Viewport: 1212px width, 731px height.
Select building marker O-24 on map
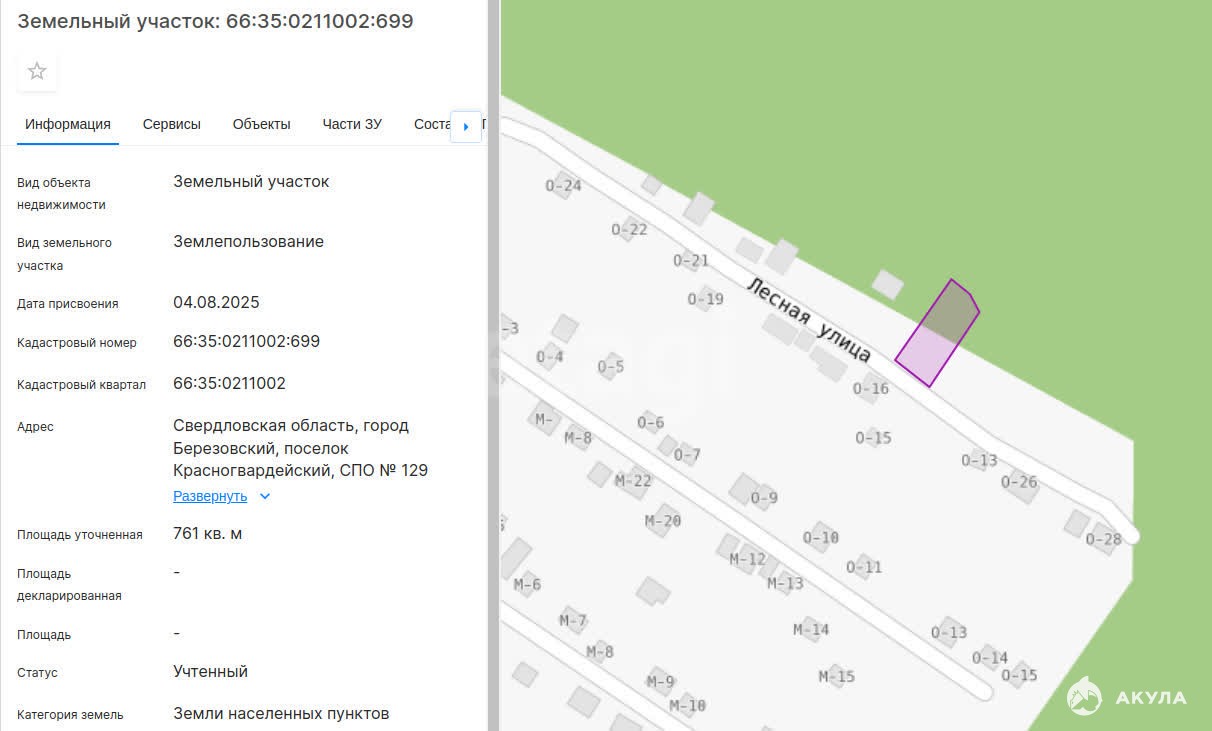563,185
